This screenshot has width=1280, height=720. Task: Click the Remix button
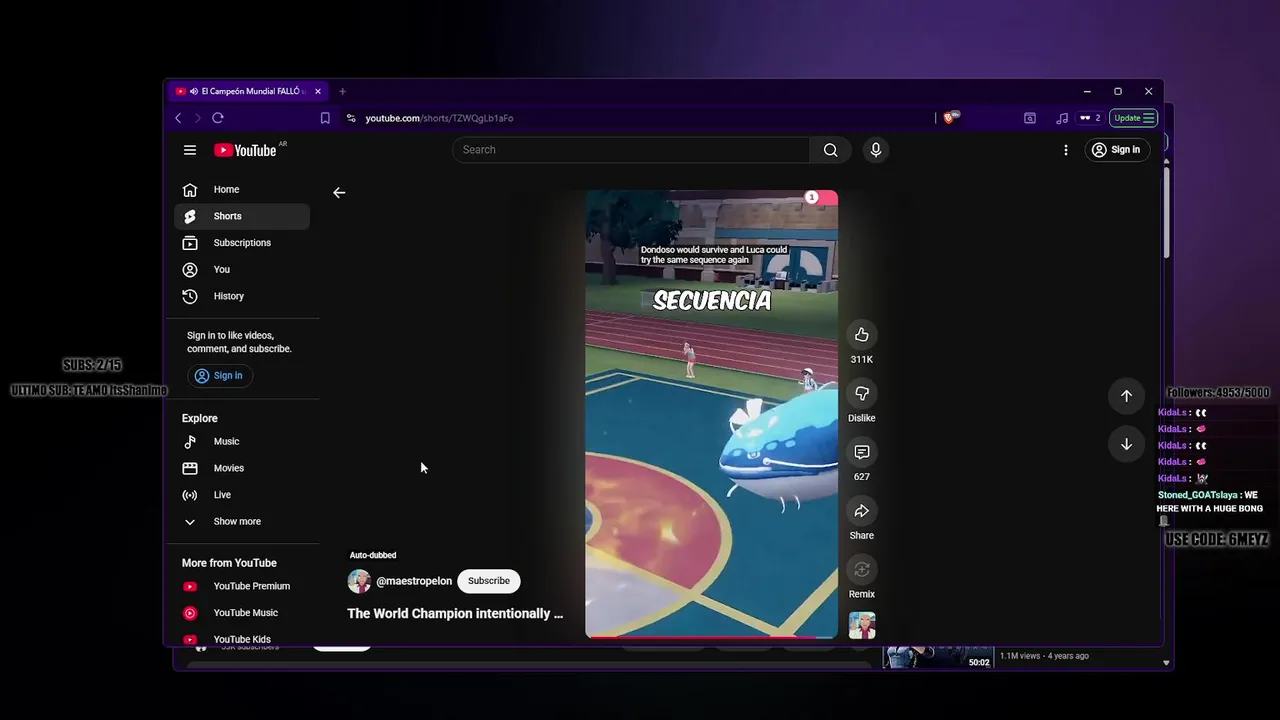point(861,570)
